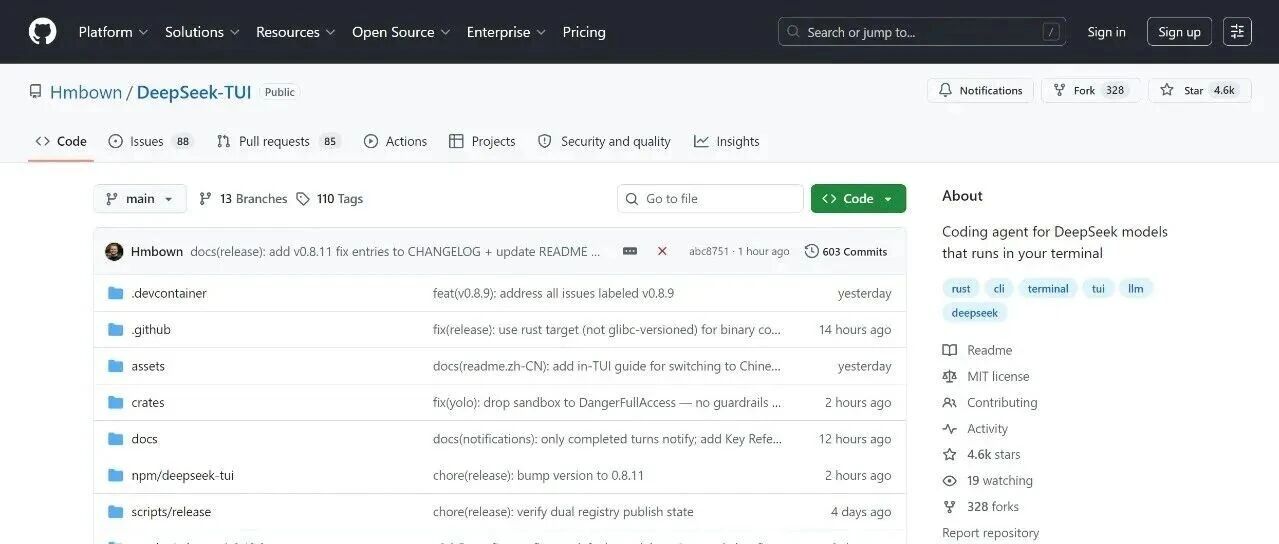Click the Contributing people icon
Image resolution: width=1279 pixels, height=544 pixels.
pyautogui.click(x=949, y=402)
